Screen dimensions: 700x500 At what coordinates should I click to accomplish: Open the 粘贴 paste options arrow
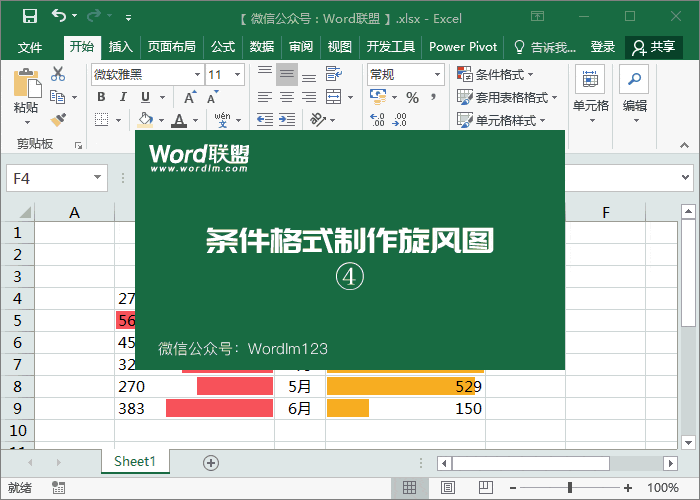point(27,122)
